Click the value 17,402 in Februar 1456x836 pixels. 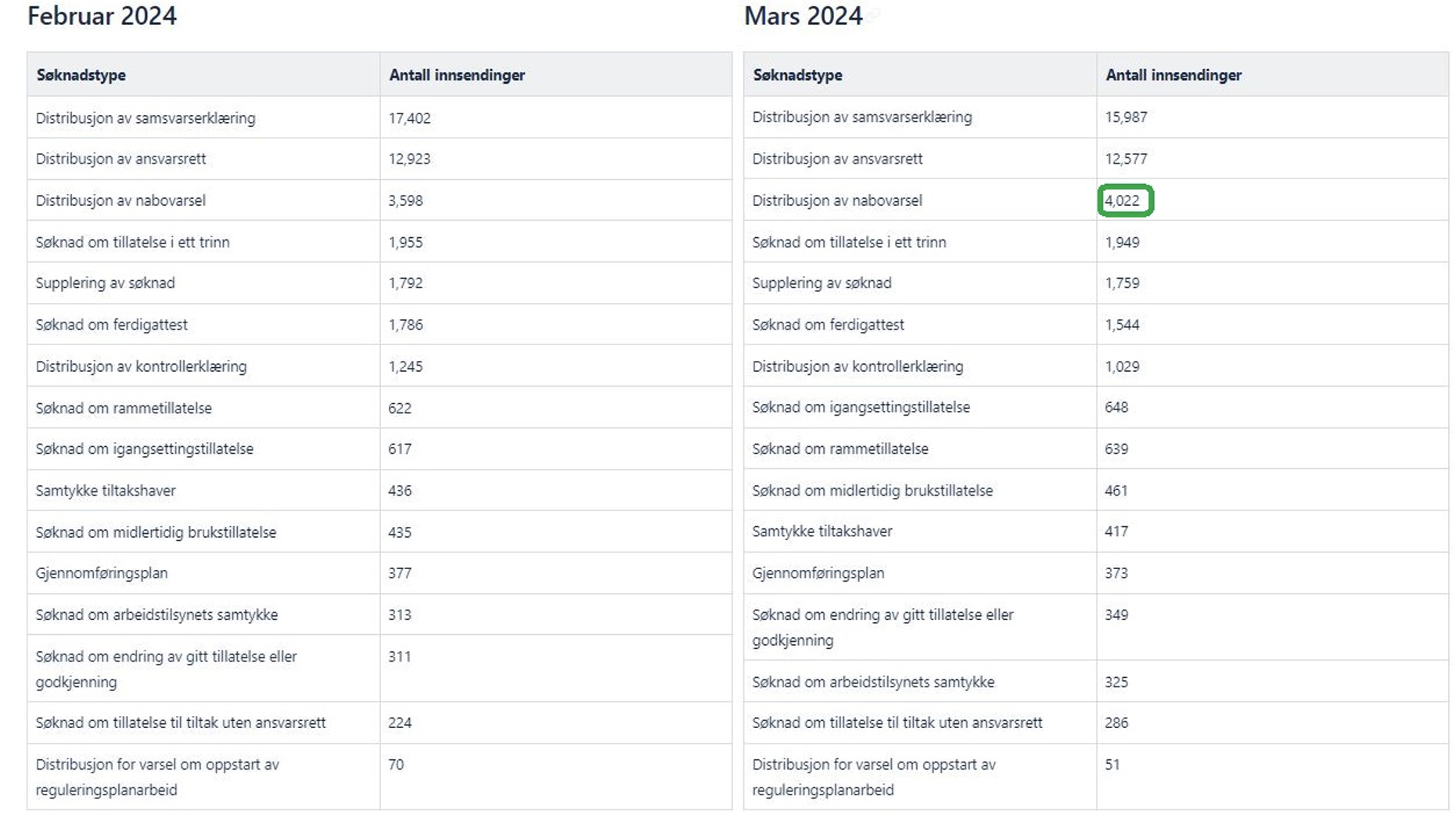(x=409, y=118)
